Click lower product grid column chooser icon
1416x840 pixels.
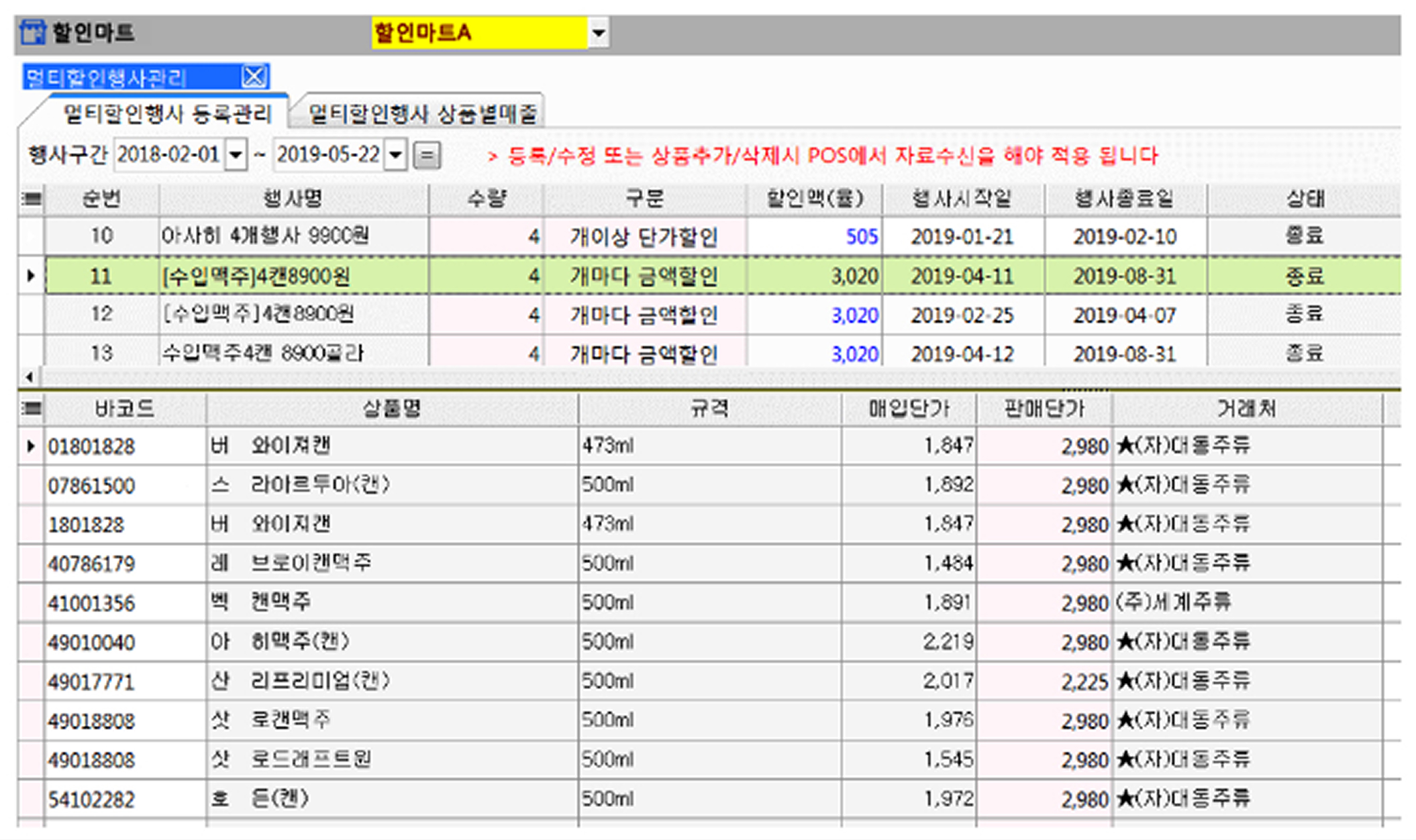point(31,409)
